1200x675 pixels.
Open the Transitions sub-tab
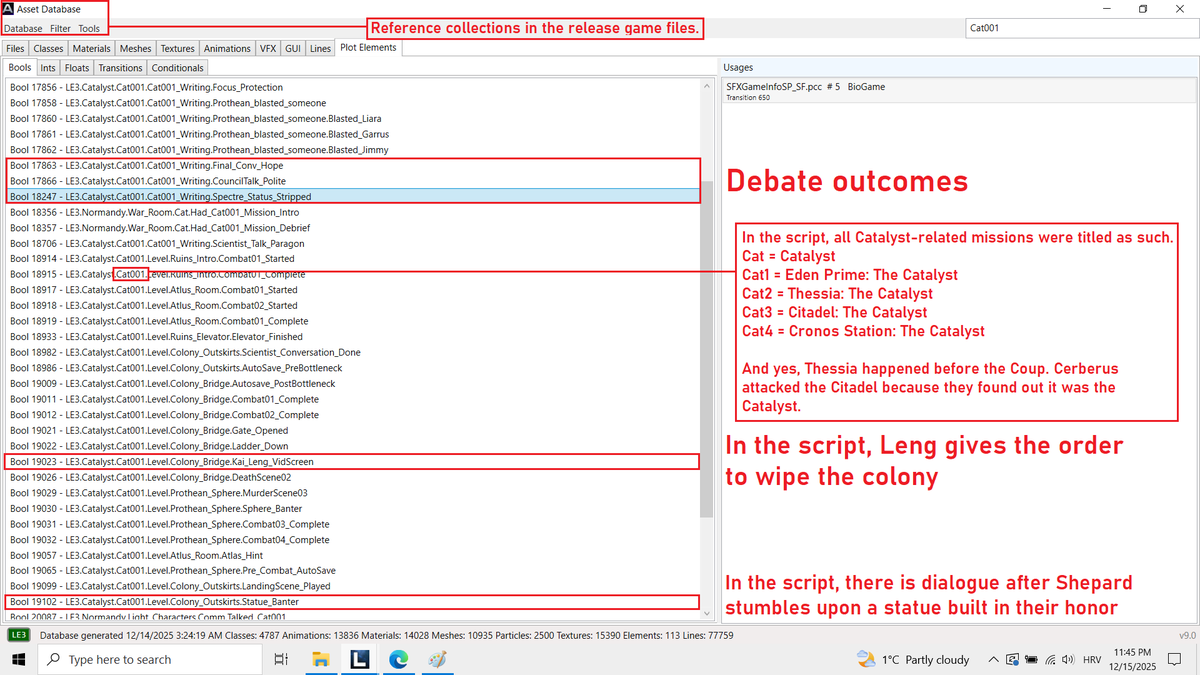pyautogui.click(x=121, y=68)
